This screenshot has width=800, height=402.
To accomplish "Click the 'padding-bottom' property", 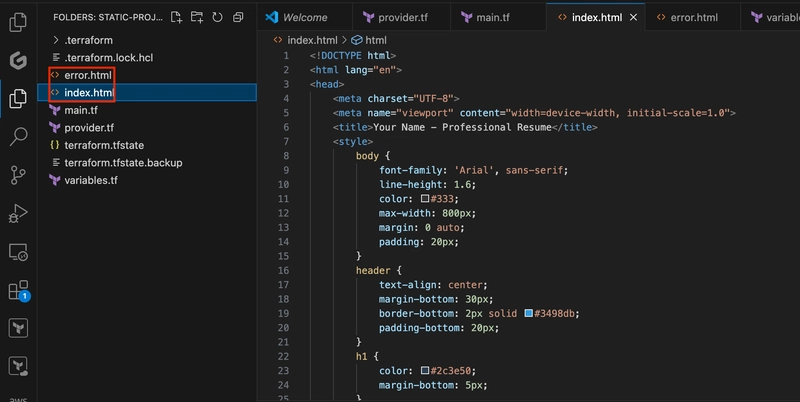I will click(x=419, y=328).
